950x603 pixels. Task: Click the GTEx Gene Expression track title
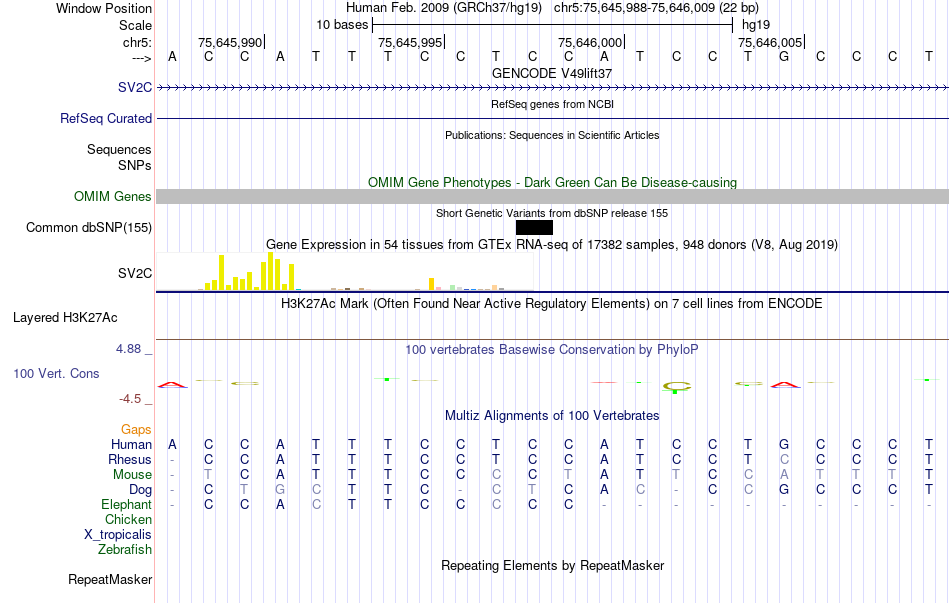click(x=552, y=245)
